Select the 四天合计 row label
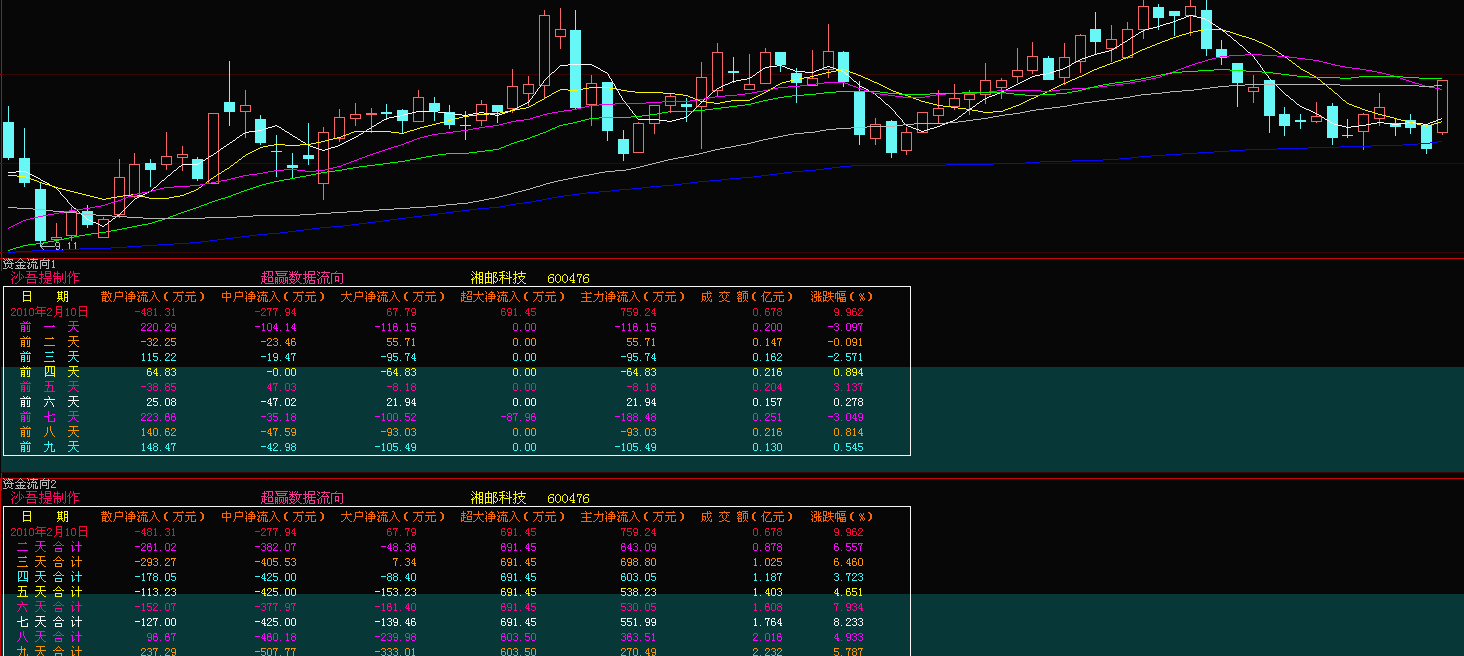The height and width of the screenshot is (656, 1464). coord(49,577)
